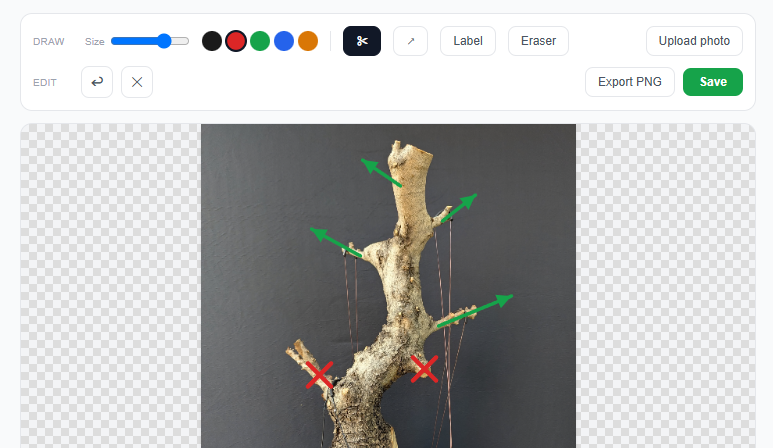Select the arrow drawing tool
Viewport: 773px width, 448px height.
tap(410, 41)
